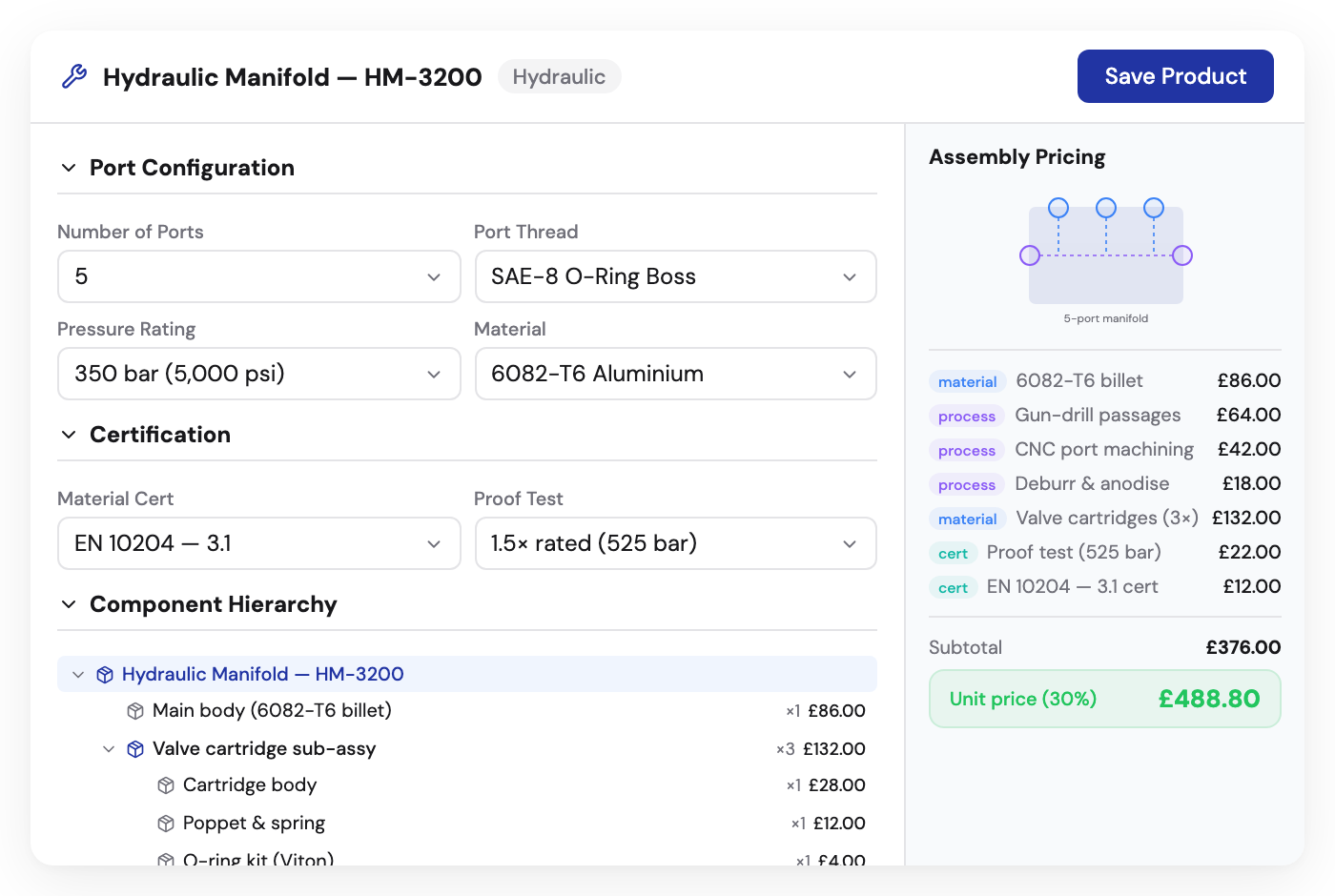The height and width of the screenshot is (896, 1335).
Task: Click the material badge next to 6082-T6 billet
Action: click(967, 381)
